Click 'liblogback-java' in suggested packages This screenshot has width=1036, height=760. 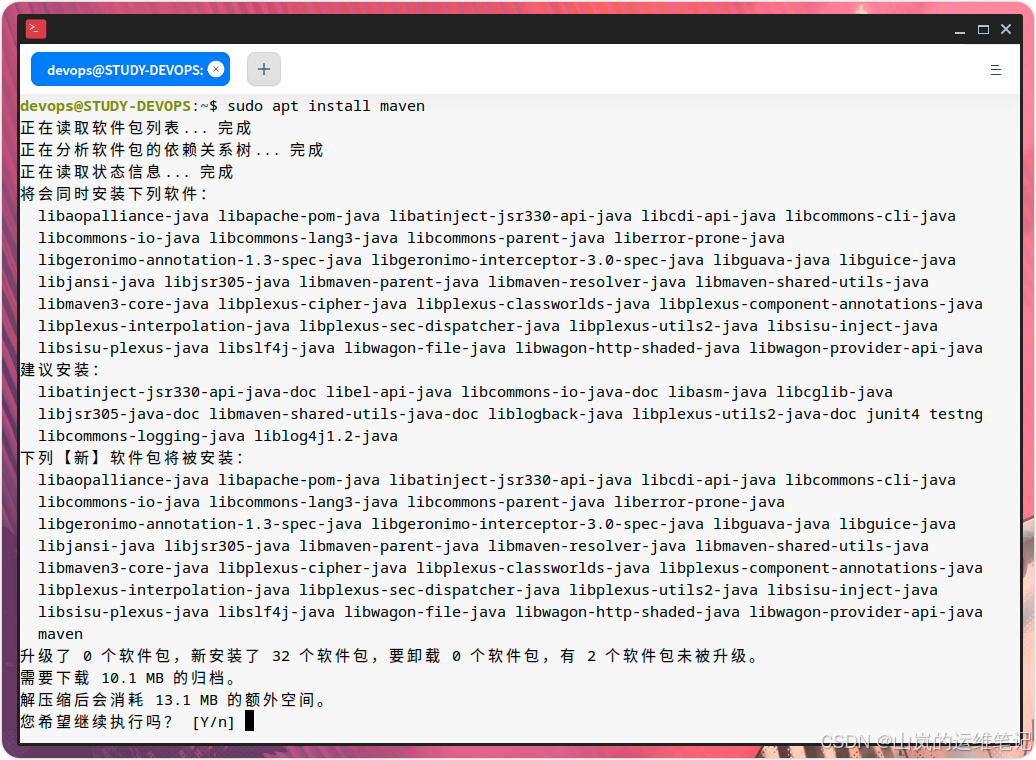click(556, 414)
